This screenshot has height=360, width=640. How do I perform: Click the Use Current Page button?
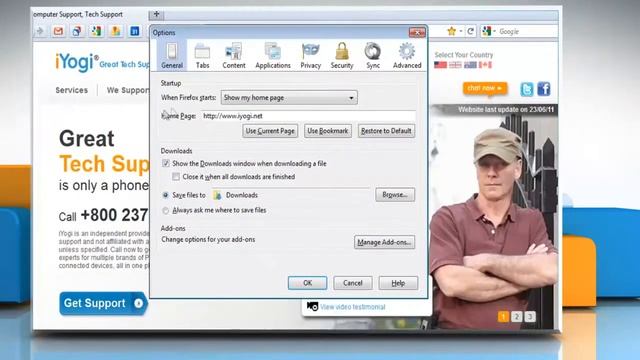click(270, 131)
